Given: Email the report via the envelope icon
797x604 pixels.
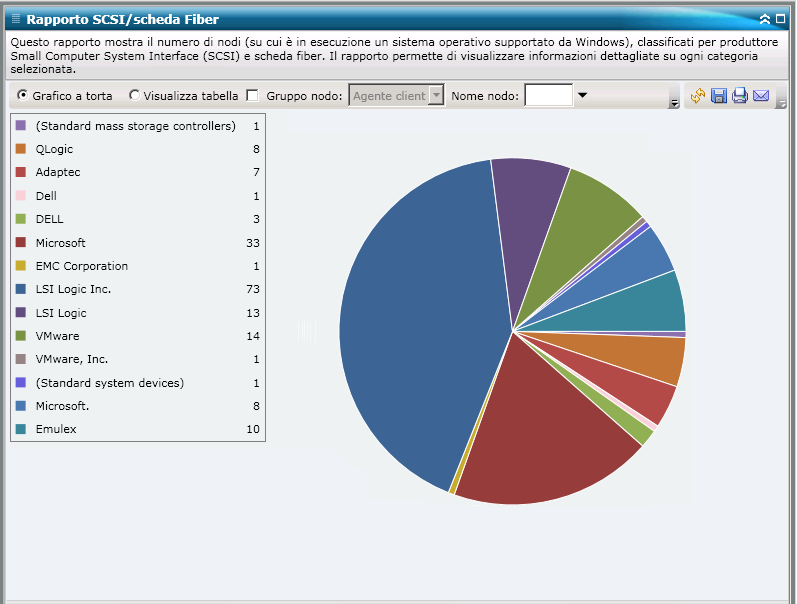Looking at the screenshot, I should (761, 96).
